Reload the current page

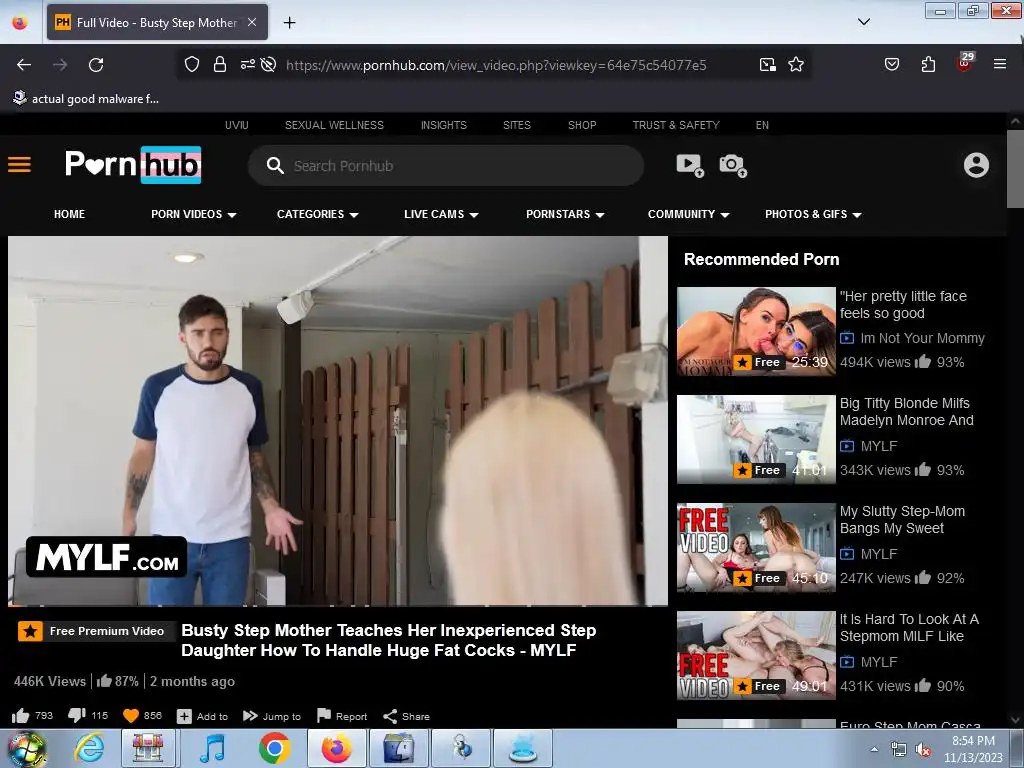pos(96,65)
